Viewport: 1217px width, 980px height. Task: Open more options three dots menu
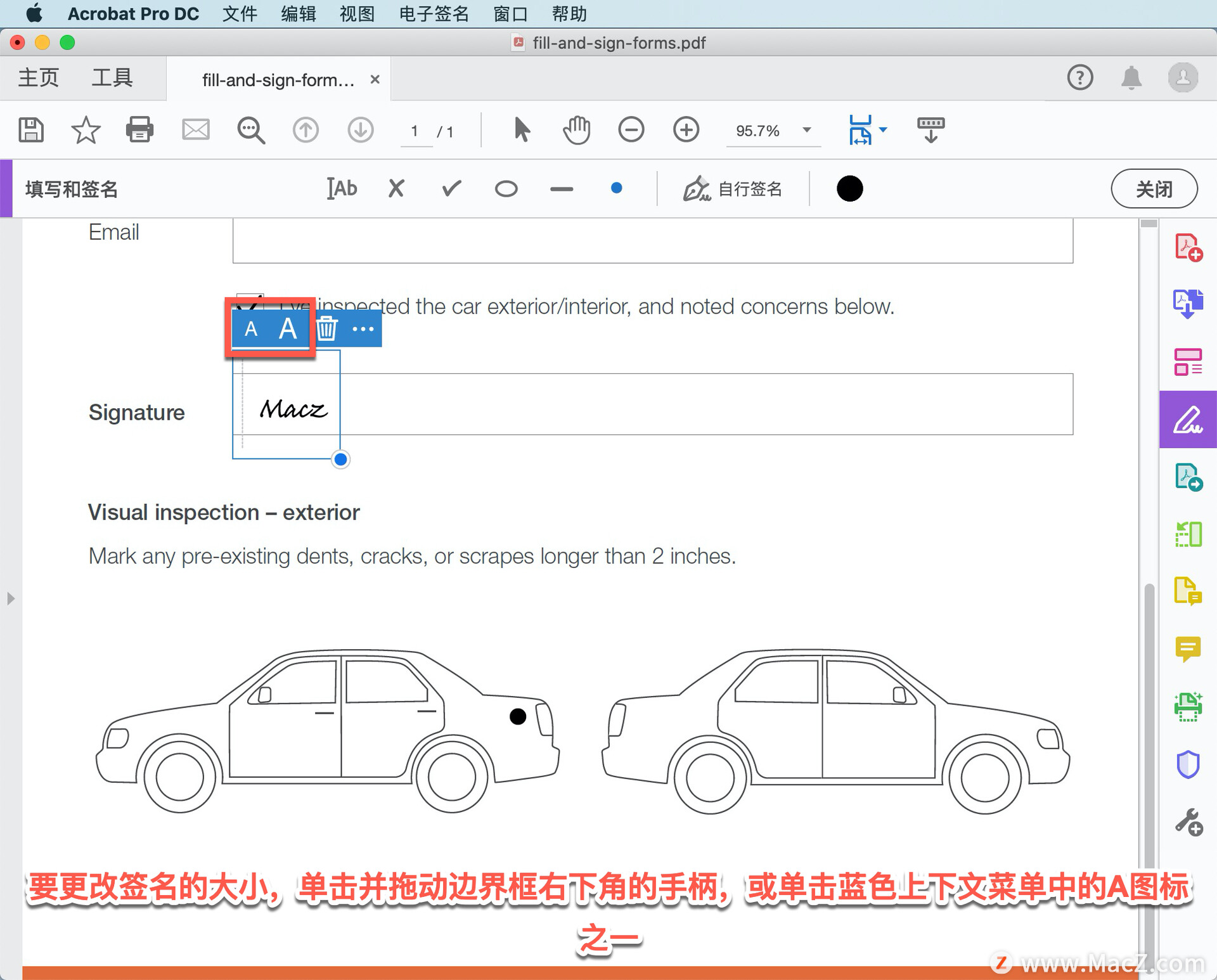coord(363,329)
